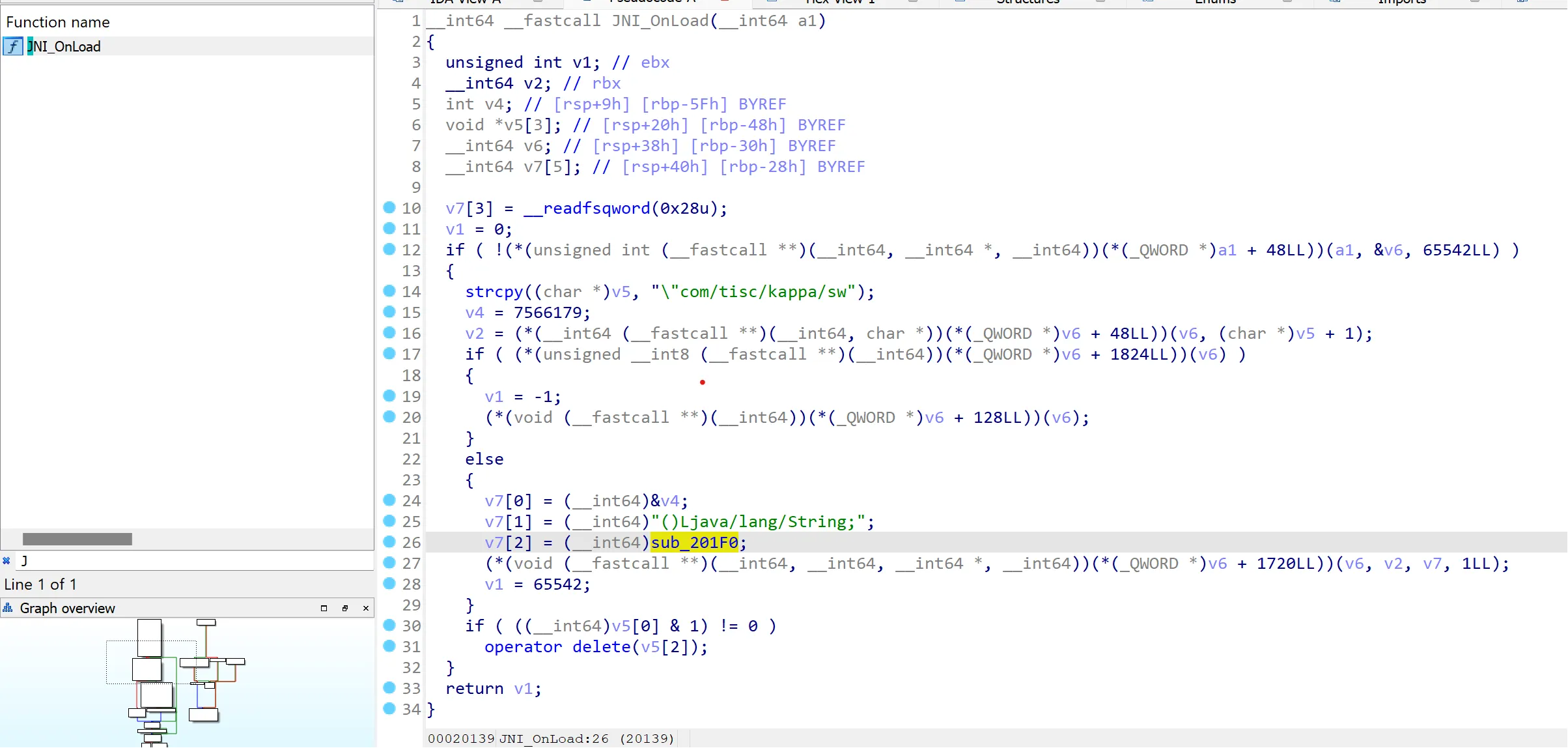The image size is (1568, 748).
Task: Toggle breakpoint dot on line 33
Action: tap(389, 688)
